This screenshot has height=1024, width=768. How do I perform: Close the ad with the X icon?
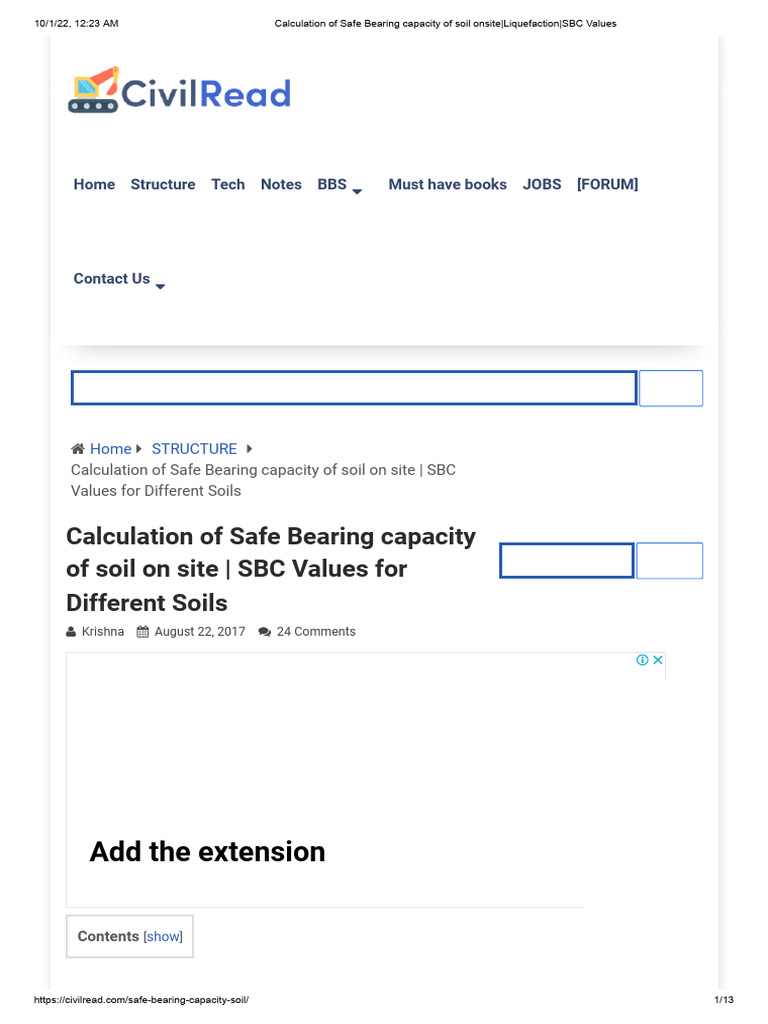(658, 660)
